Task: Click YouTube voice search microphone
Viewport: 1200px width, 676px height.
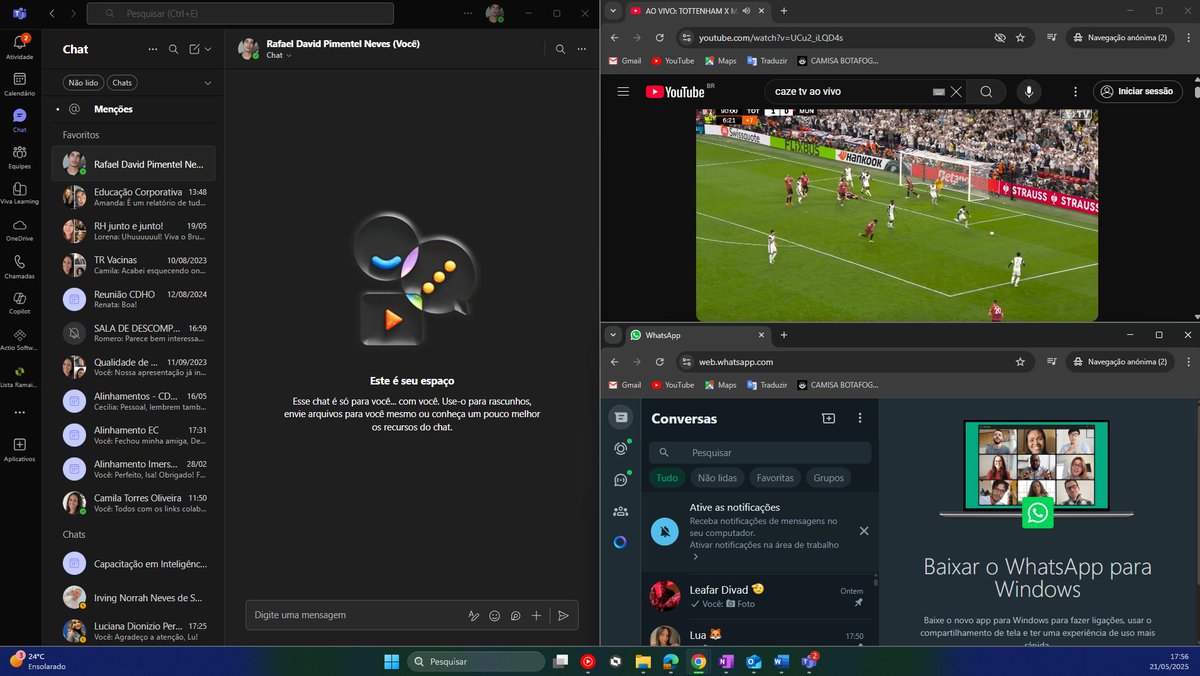Action: 1029,91
